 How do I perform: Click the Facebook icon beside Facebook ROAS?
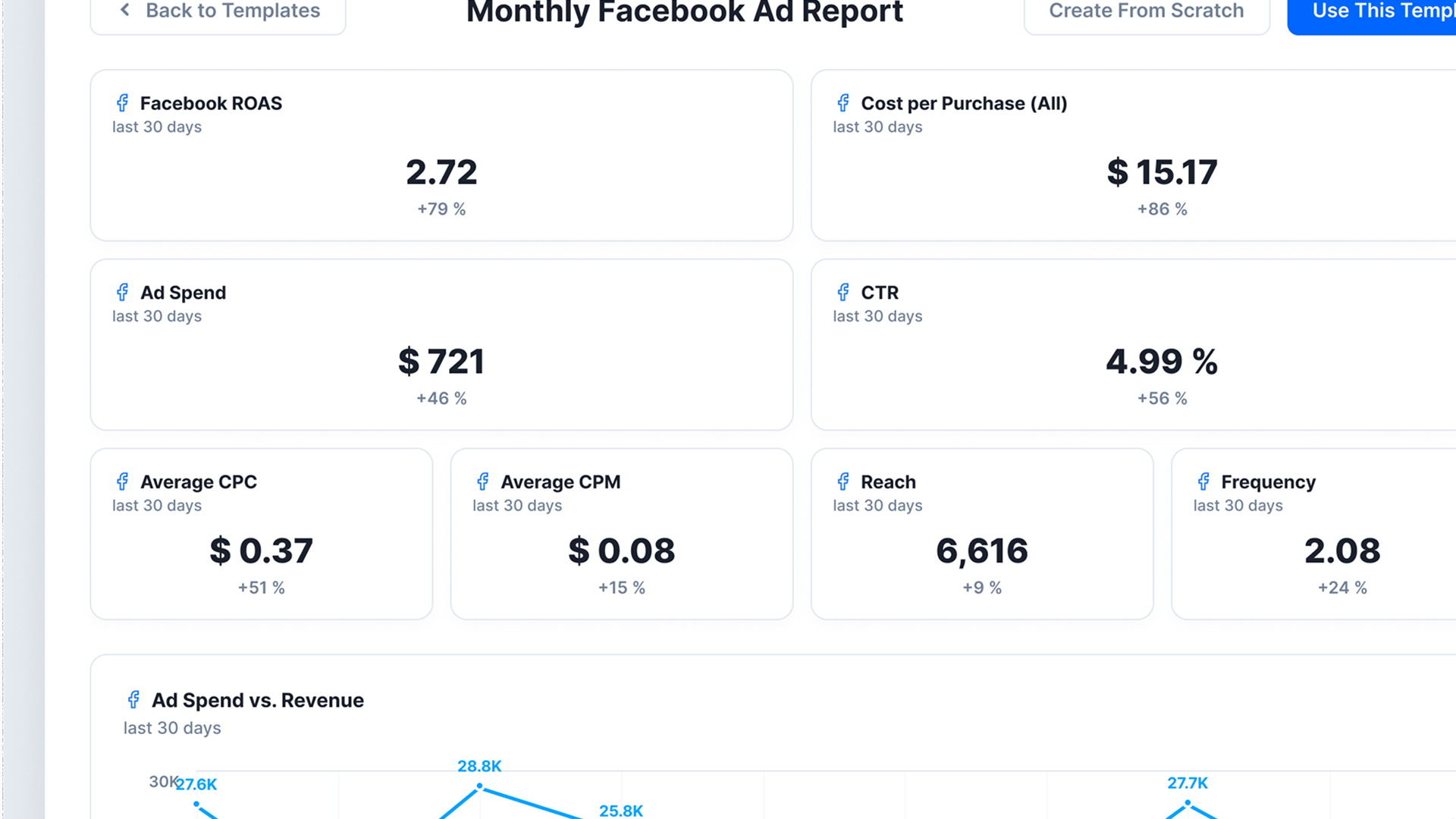coord(122,103)
